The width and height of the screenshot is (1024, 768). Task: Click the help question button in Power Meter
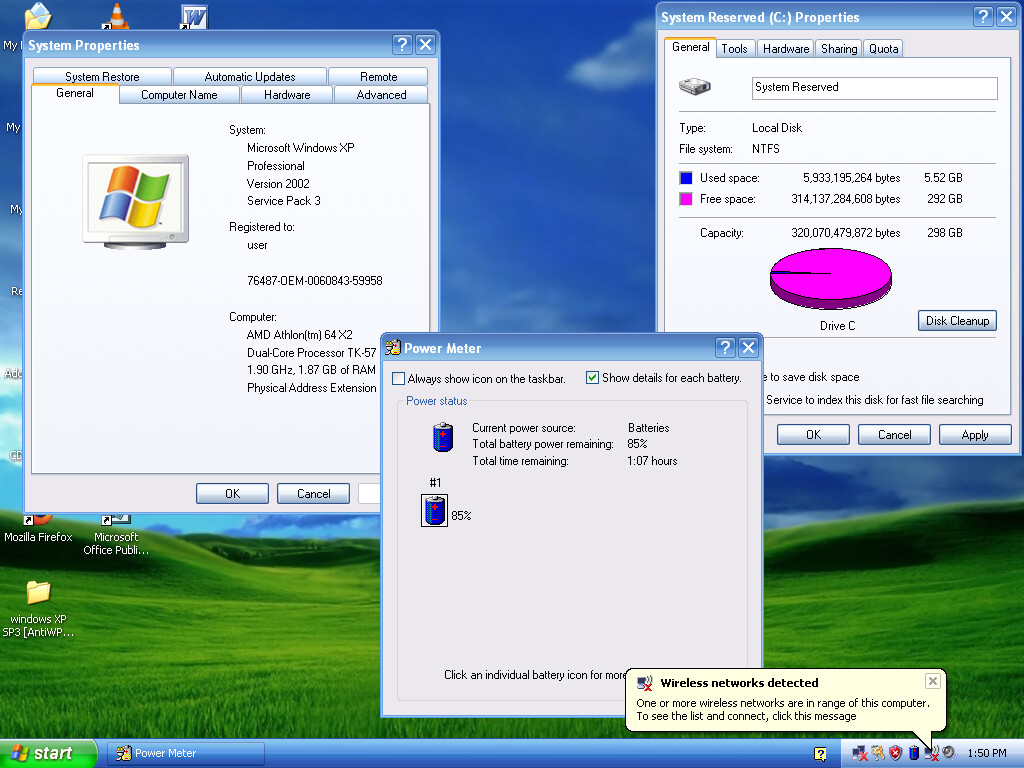[x=725, y=347]
